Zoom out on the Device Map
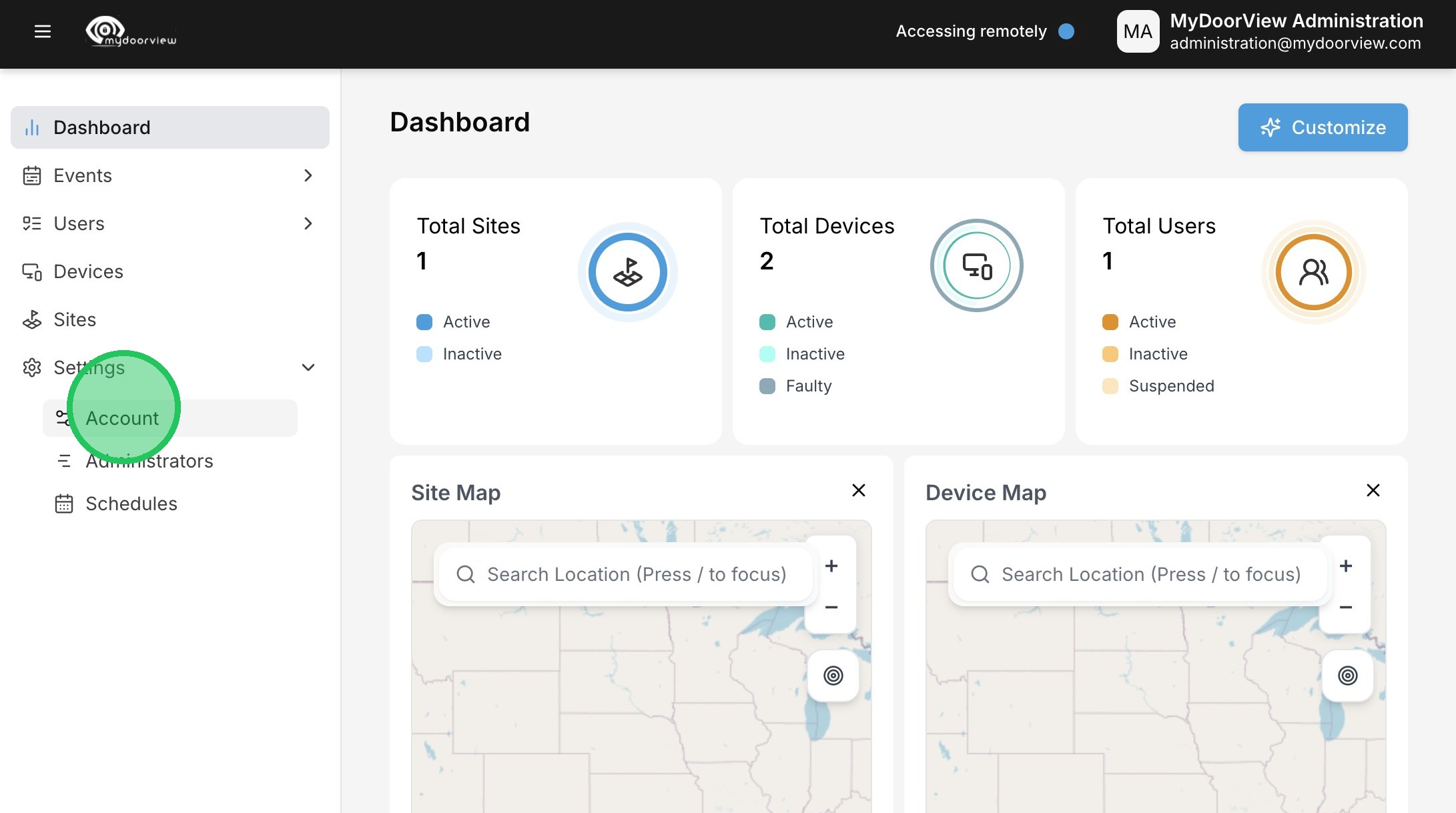The width and height of the screenshot is (1456, 813). 1345,608
